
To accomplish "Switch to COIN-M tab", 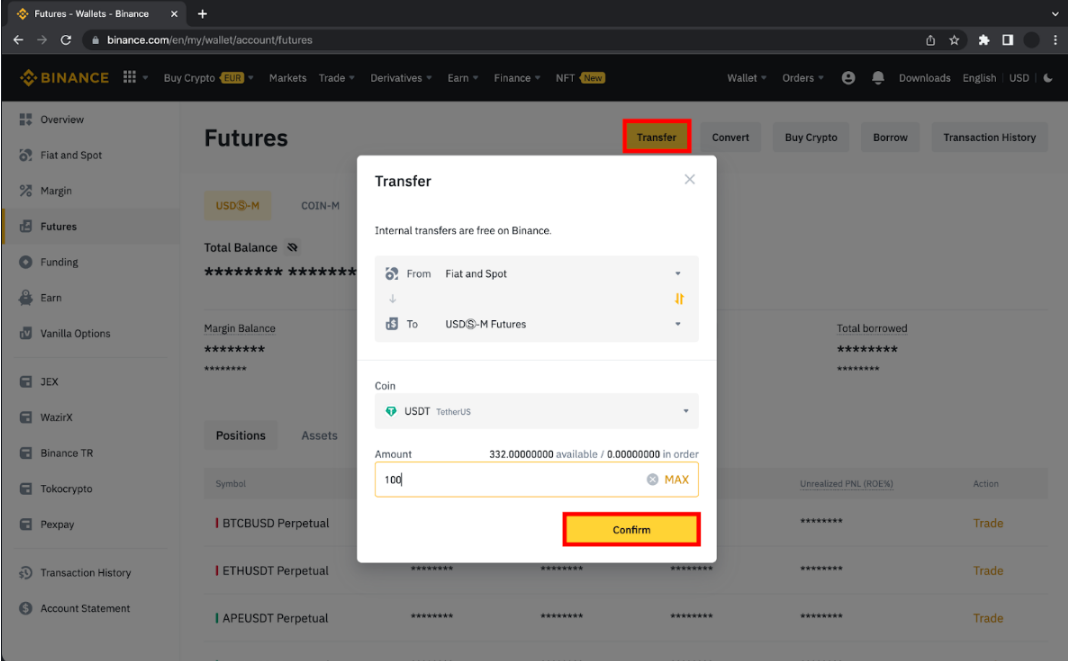I will tap(320, 205).
